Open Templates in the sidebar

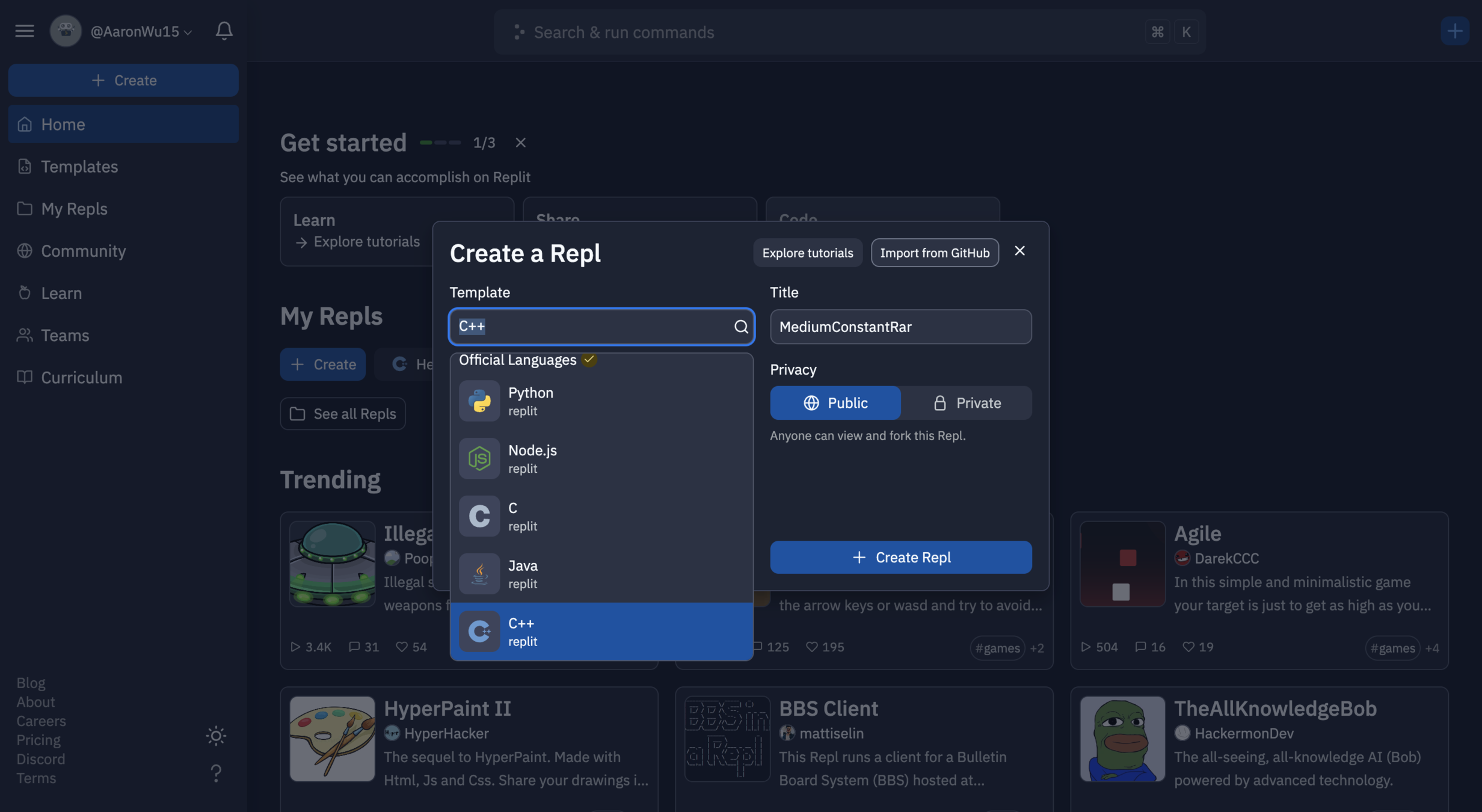[x=79, y=167]
